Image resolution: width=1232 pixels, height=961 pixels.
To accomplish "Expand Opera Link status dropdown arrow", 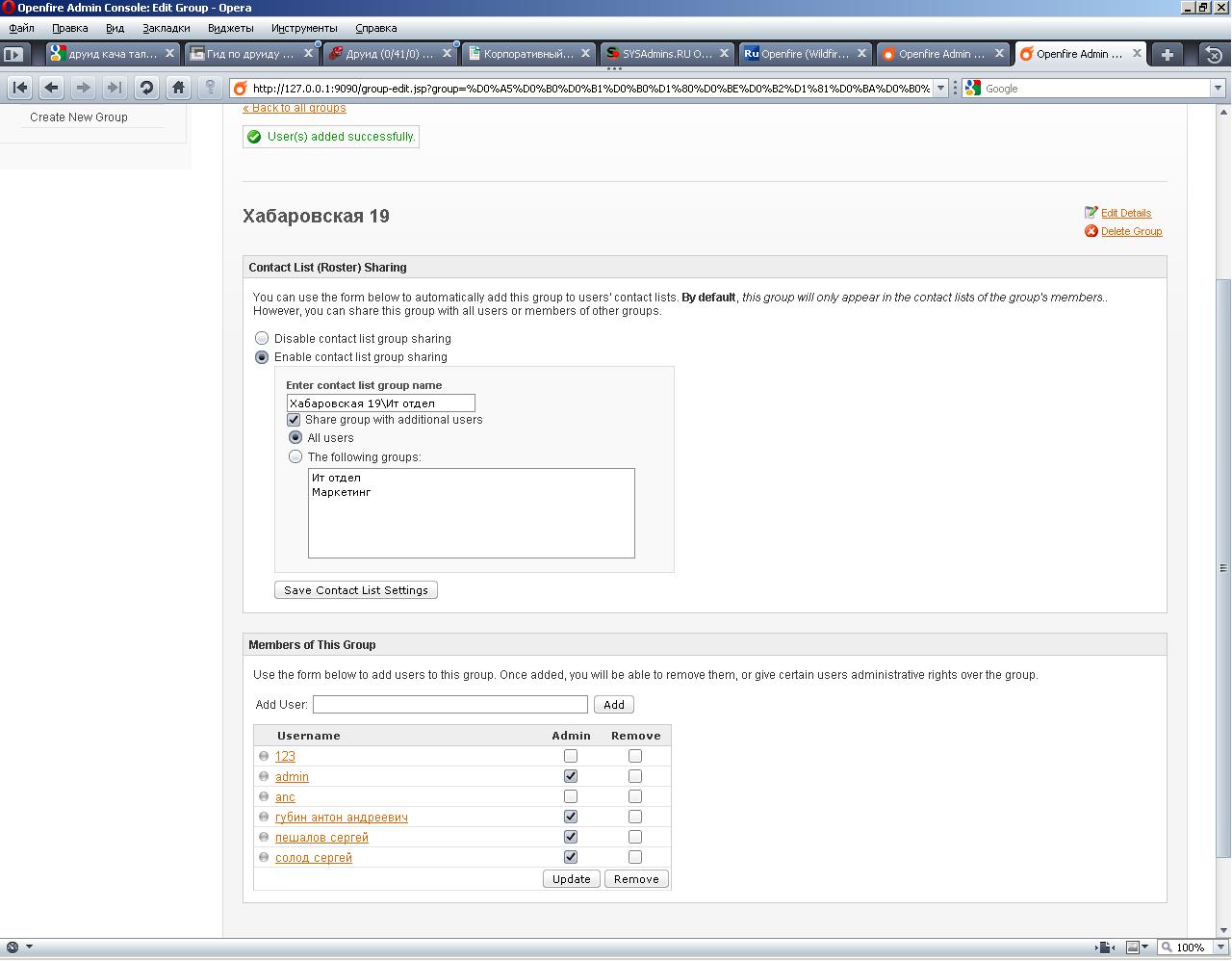I will (29, 948).
